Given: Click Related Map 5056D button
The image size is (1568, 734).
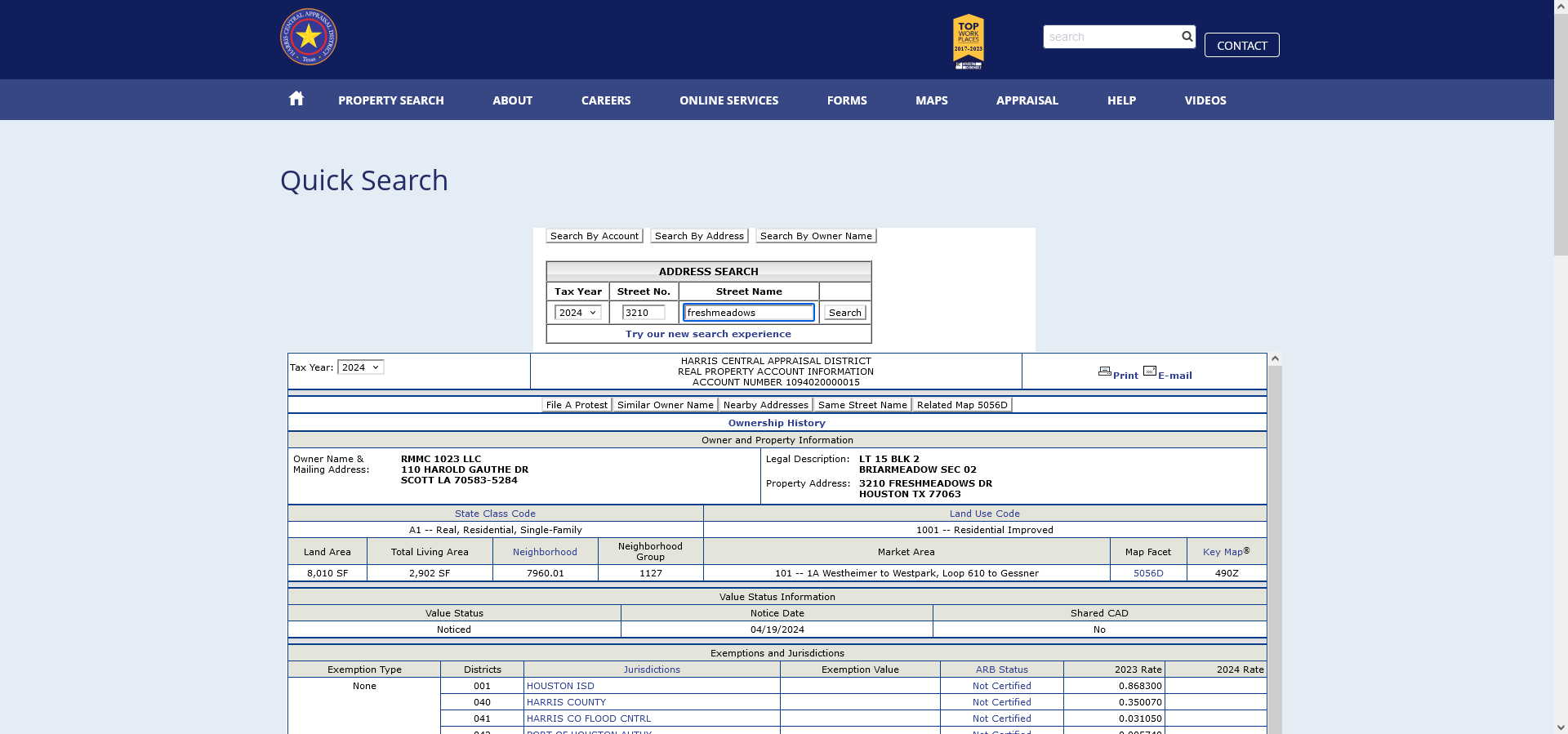Looking at the screenshot, I should pos(962,405).
